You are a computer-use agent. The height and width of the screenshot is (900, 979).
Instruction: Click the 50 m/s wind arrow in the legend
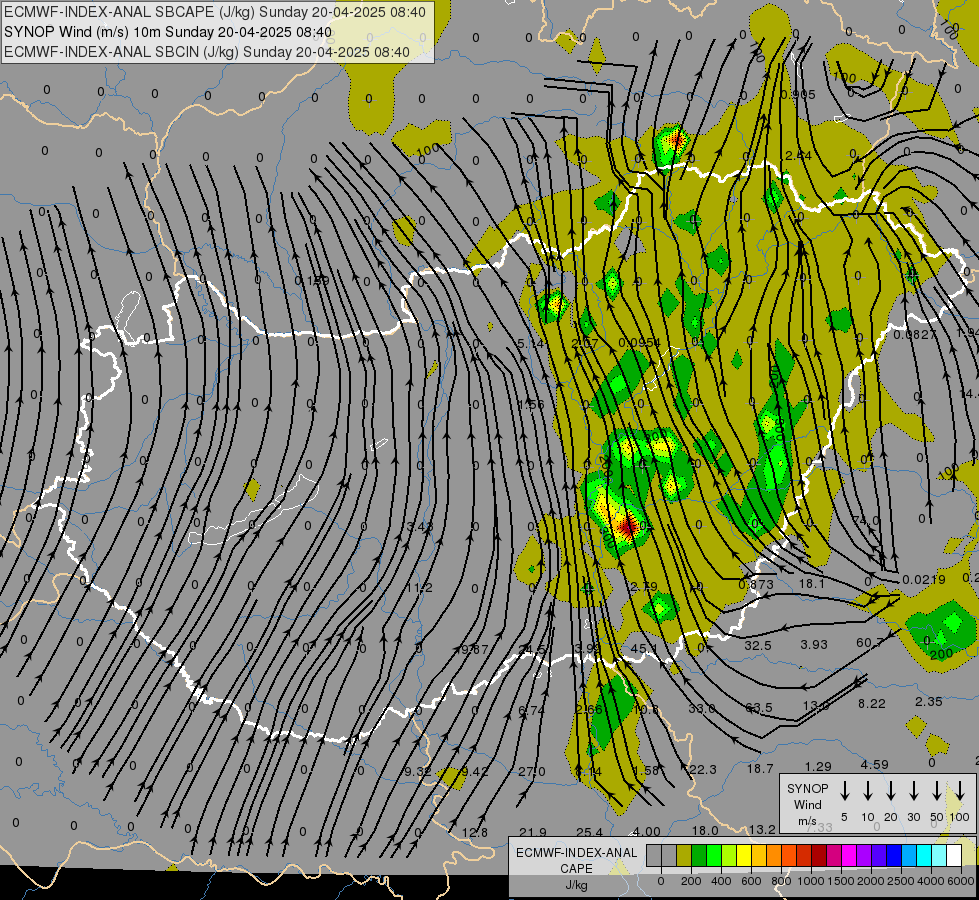coord(937,791)
